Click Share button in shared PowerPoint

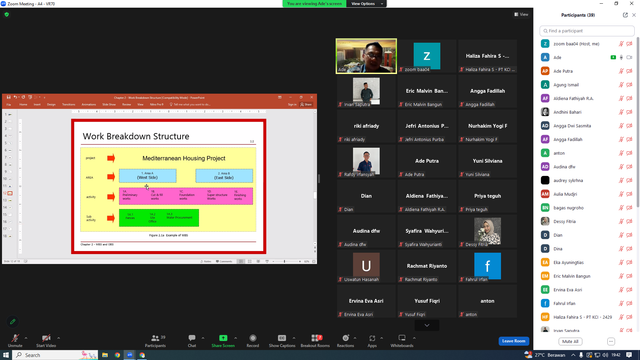(306, 104)
